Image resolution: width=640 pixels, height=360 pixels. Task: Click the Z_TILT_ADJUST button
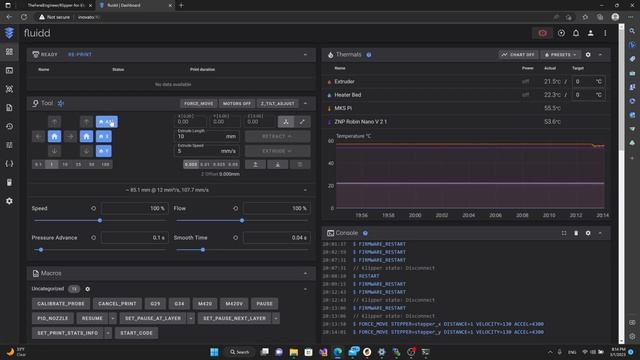pyautogui.click(x=278, y=103)
